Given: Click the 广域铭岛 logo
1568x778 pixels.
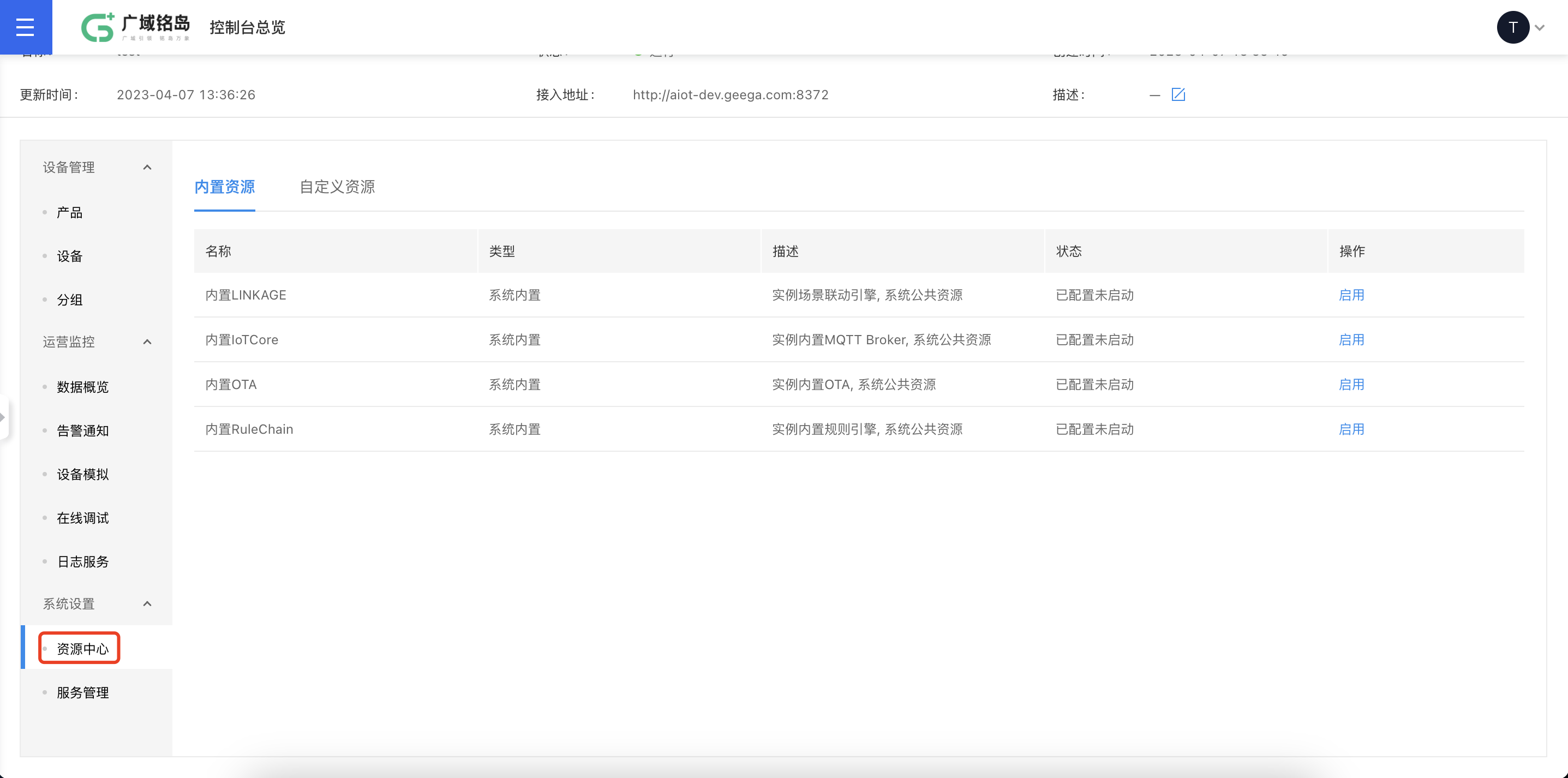Looking at the screenshot, I should point(135,27).
